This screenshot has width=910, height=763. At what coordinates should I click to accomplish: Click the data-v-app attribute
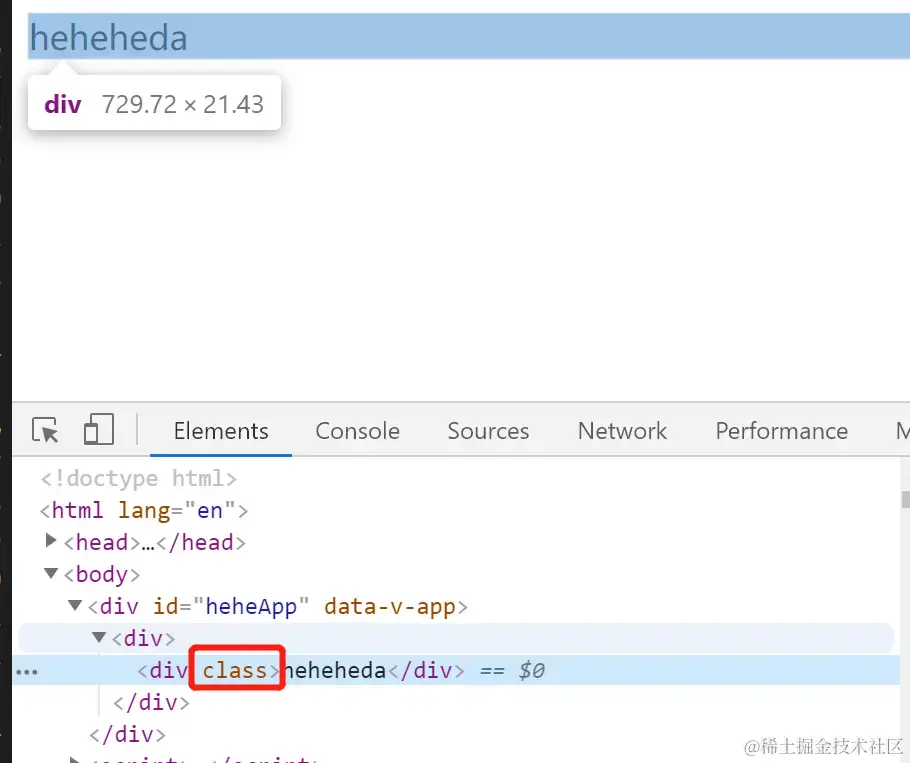pyautogui.click(x=389, y=606)
